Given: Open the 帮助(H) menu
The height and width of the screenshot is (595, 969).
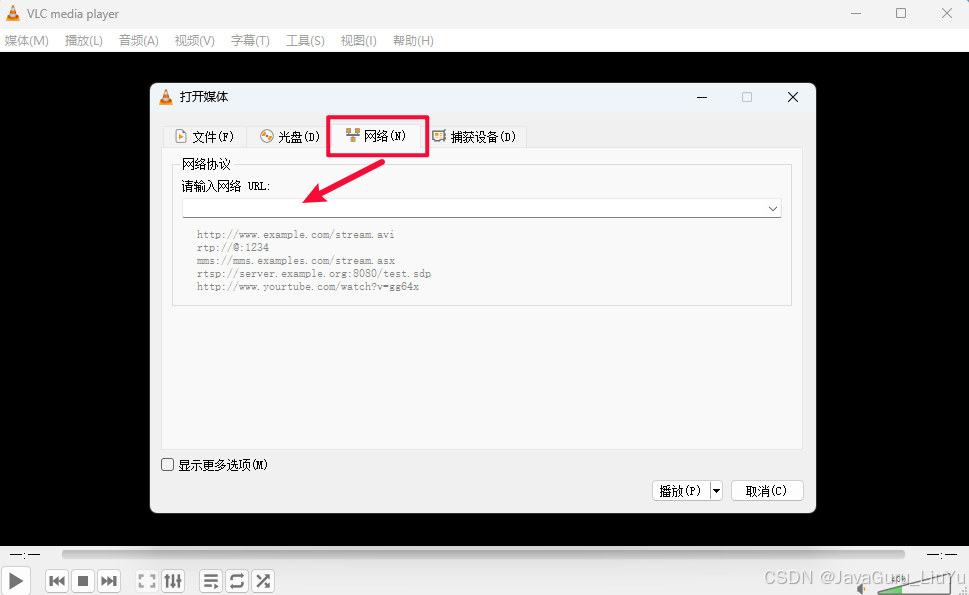Looking at the screenshot, I should pos(413,41).
